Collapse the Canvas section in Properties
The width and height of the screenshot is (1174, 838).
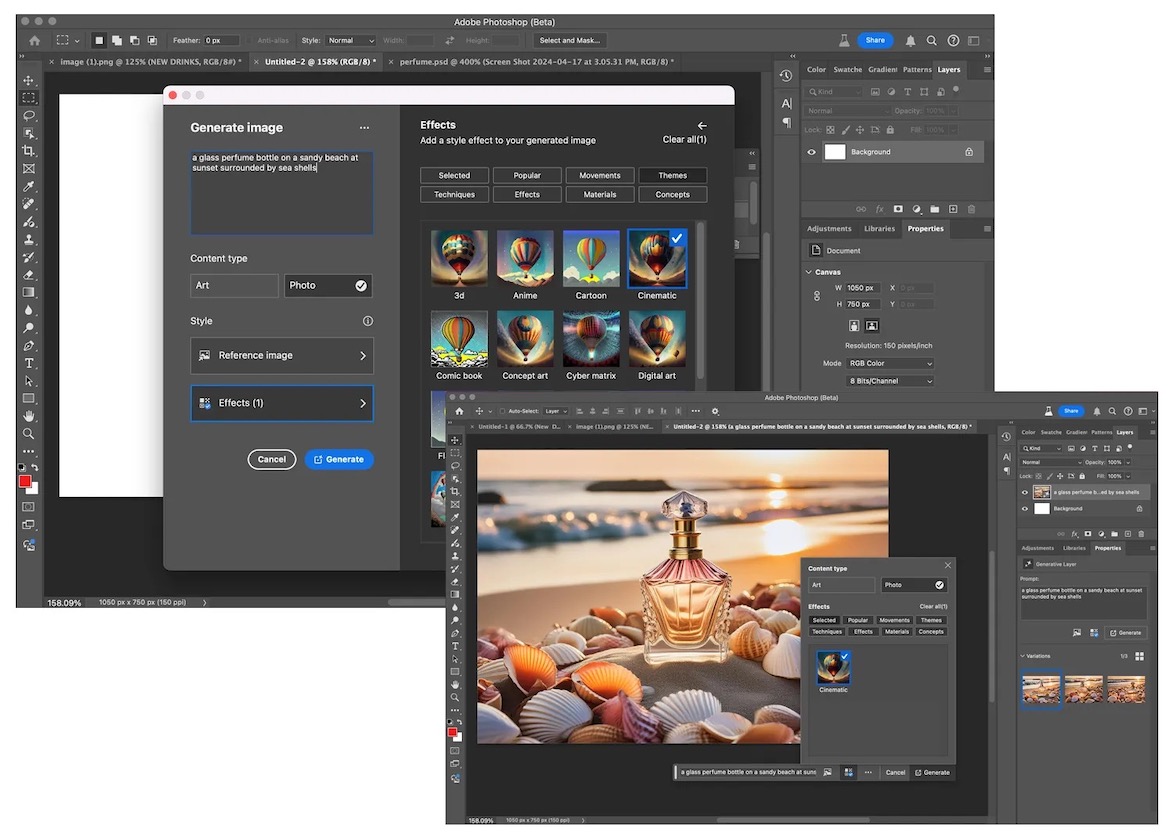808,270
